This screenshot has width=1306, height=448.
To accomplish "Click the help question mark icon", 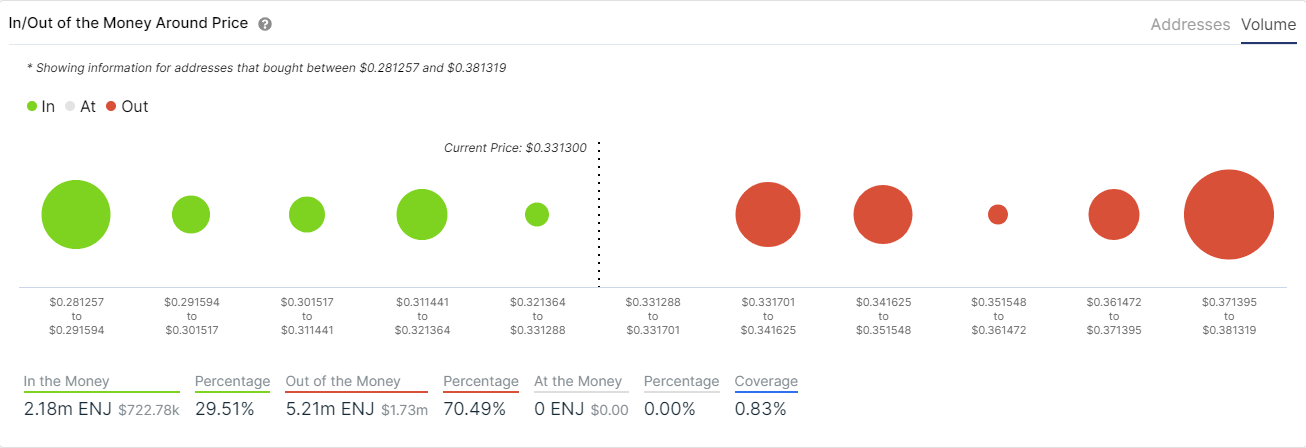I will [x=265, y=24].
